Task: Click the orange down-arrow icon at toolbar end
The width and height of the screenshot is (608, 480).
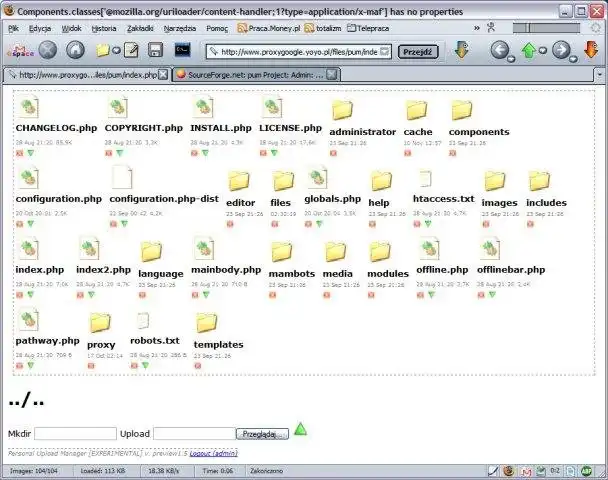Action: (591, 50)
